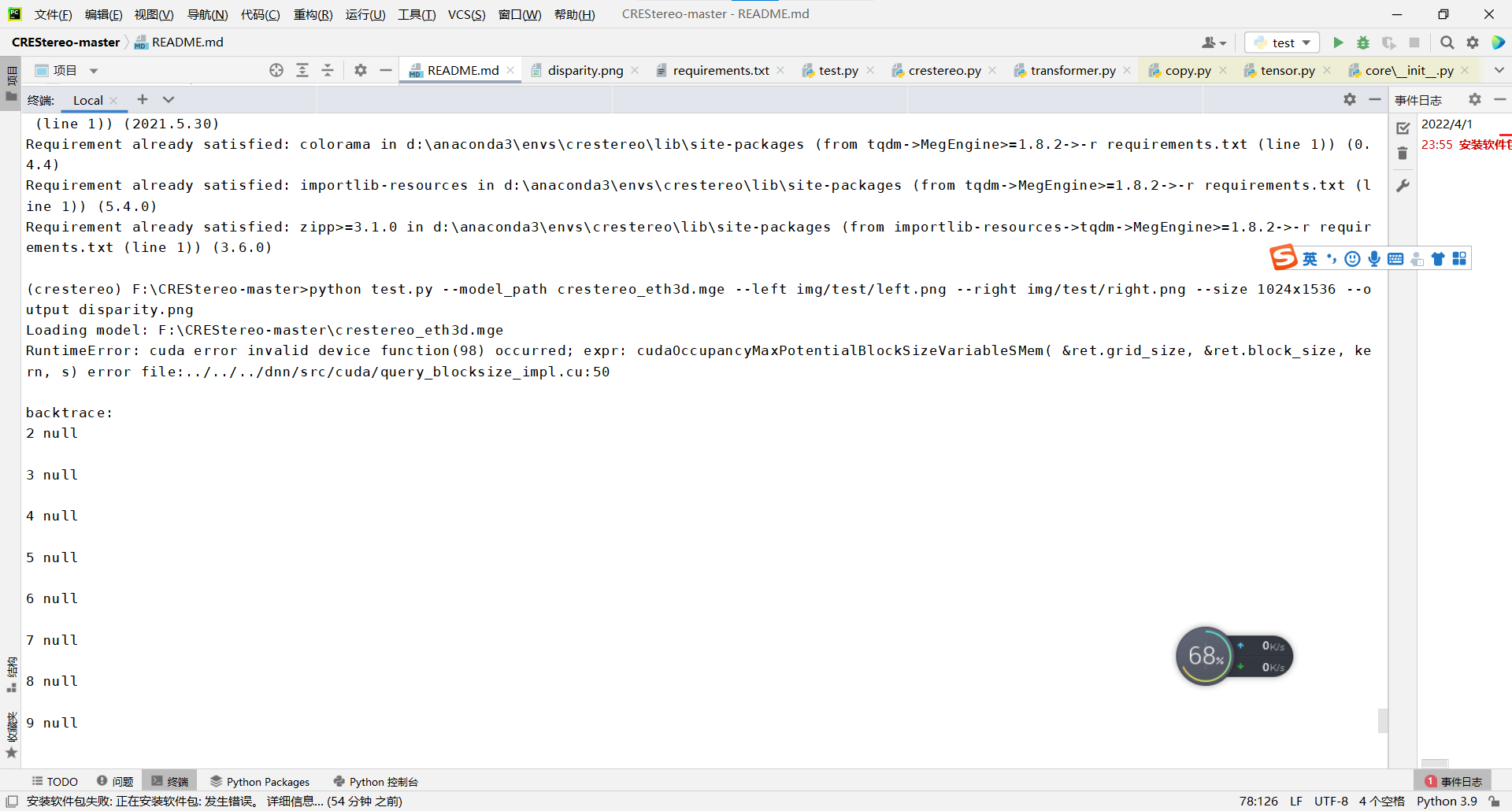The image size is (1512, 811).
Task: Toggle file read-only lock in status bar
Action: coord(1494,802)
